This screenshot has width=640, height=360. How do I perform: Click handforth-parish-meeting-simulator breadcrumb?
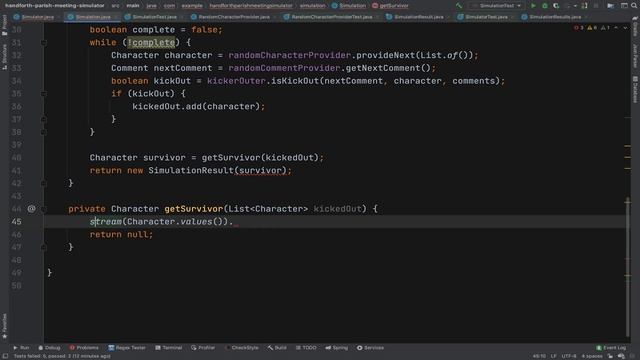[54, 6]
